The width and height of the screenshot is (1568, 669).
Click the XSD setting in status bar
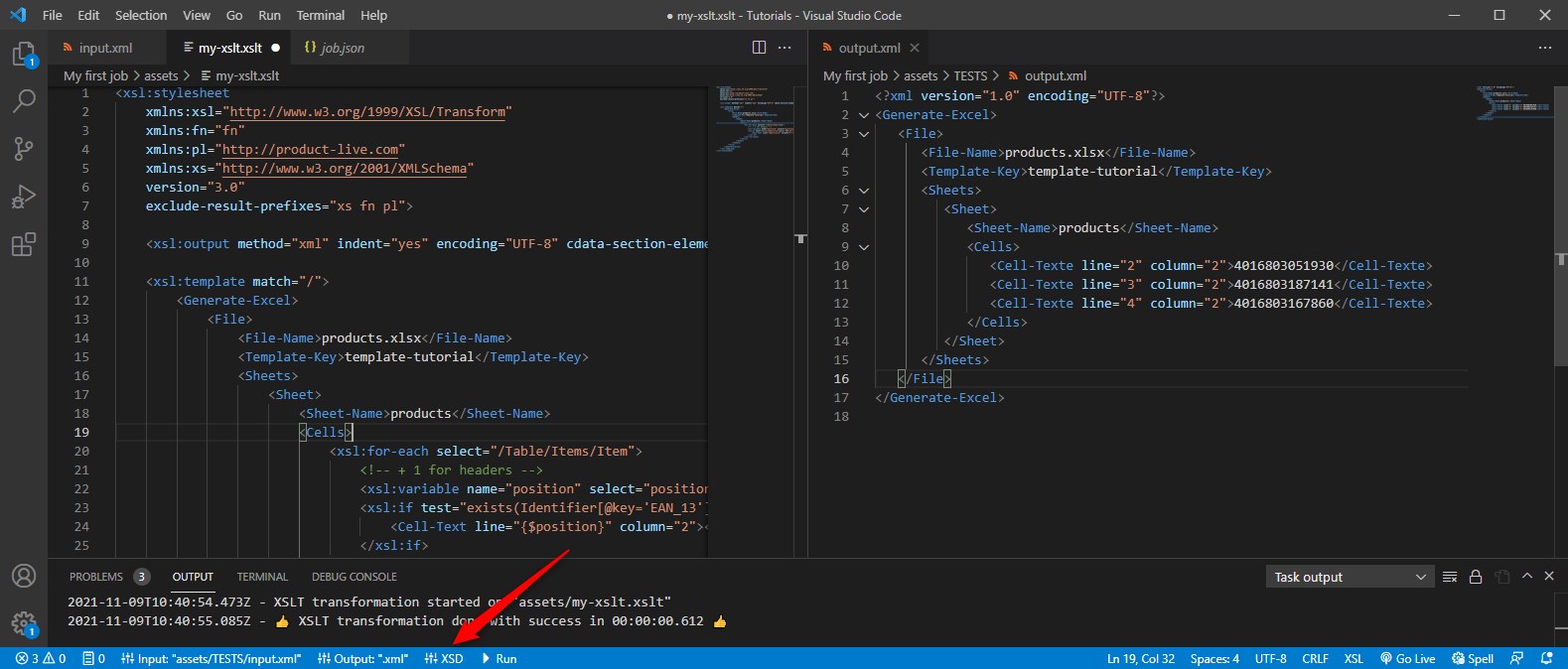pyautogui.click(x=444, y=659)
